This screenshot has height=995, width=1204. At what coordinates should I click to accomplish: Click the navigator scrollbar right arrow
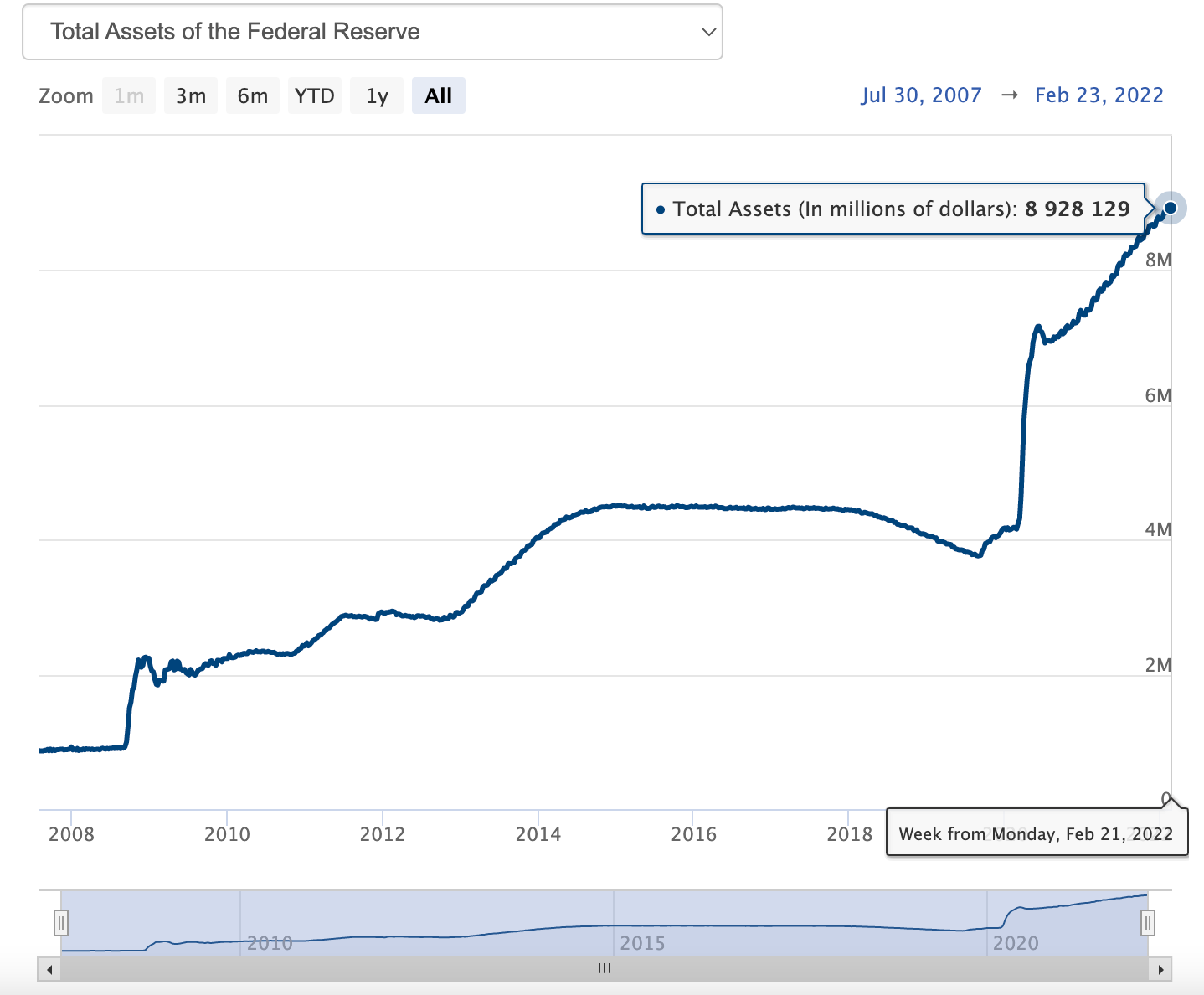tap(1160, 969)
